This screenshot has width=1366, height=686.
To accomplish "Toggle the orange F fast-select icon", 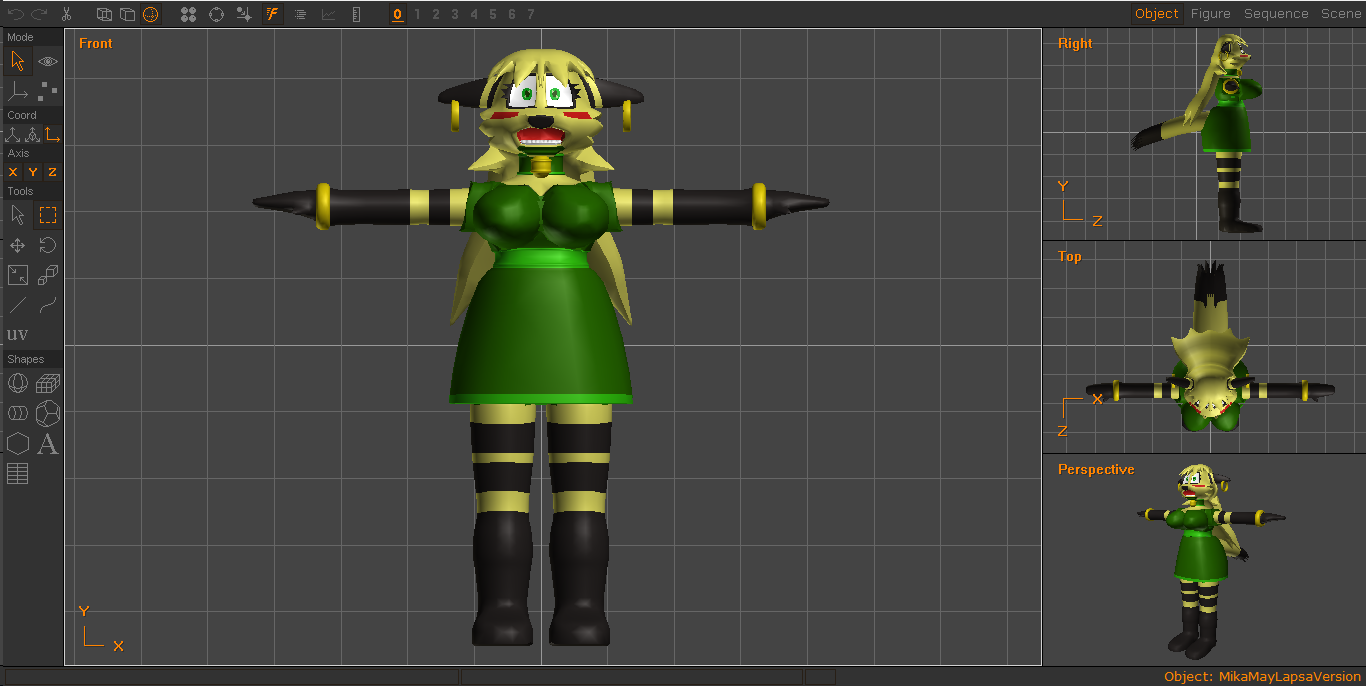I will pos(272,14).
